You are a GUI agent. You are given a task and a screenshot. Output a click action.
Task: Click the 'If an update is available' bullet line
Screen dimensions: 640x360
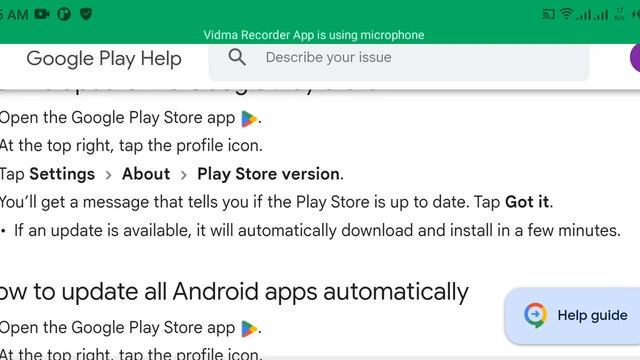(x=317, y=231)
